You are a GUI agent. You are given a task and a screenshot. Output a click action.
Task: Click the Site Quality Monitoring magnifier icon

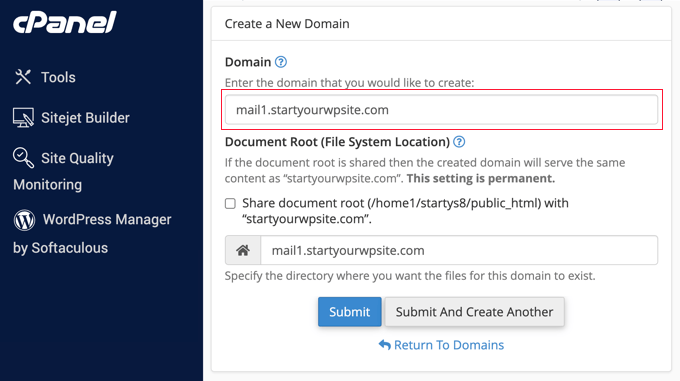(23, 158)
